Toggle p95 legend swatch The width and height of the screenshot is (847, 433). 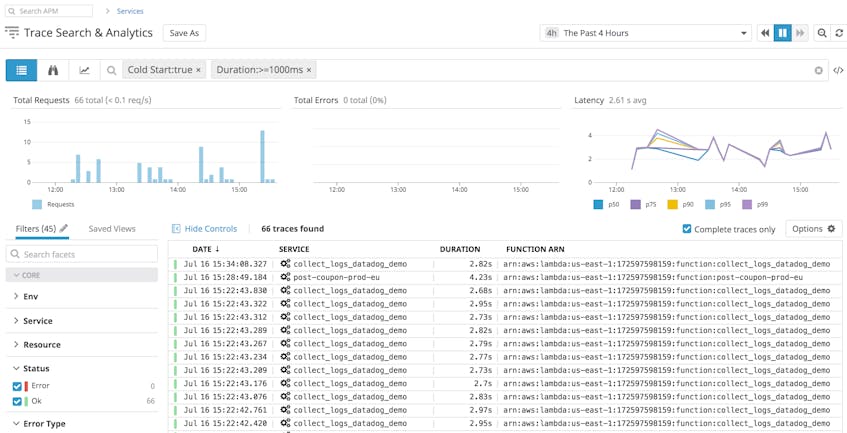click(710, 205)
